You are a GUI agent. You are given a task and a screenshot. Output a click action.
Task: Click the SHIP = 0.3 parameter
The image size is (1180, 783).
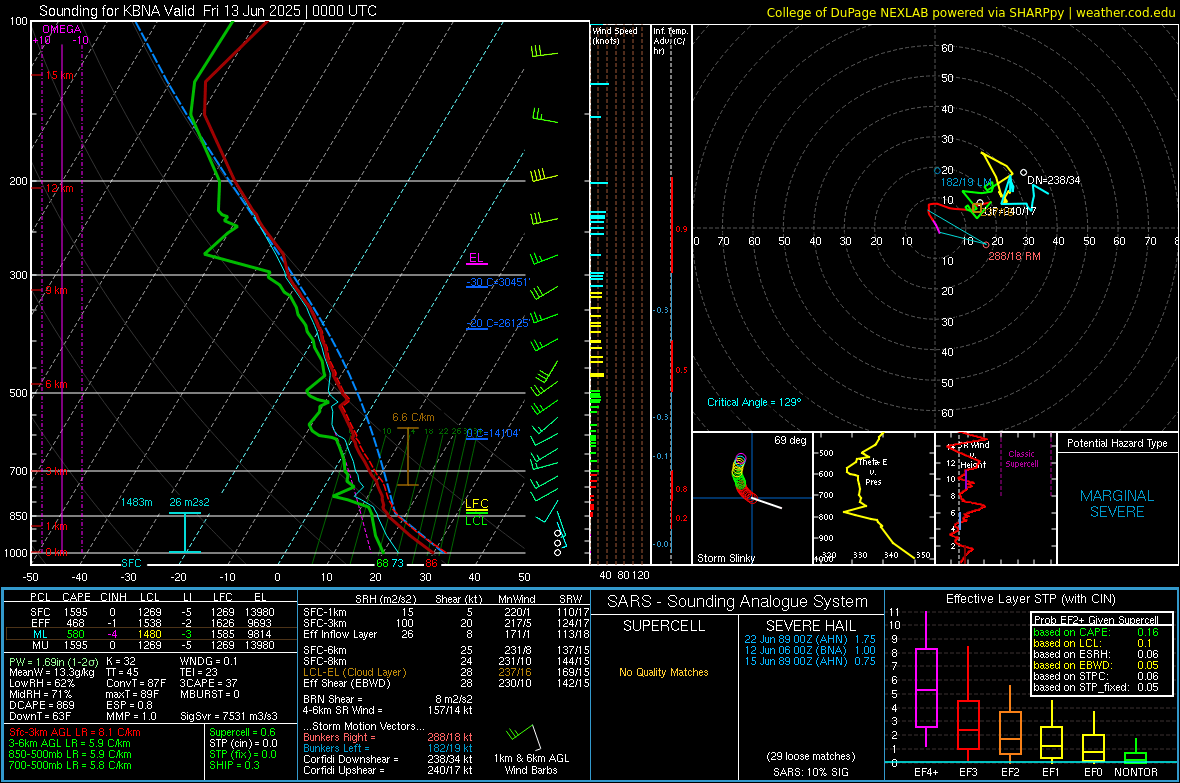click(234, 765)
